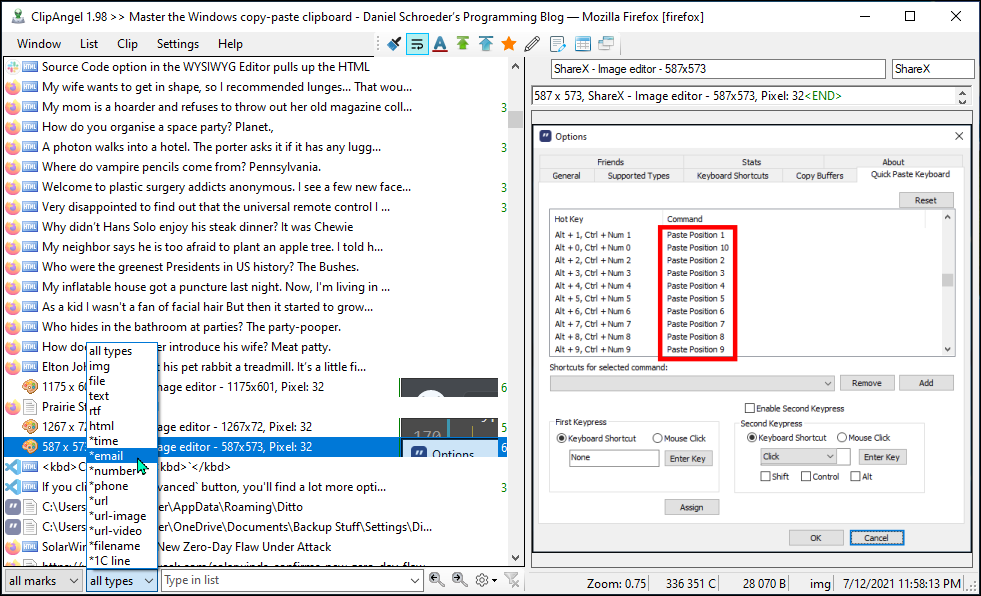Confirm the Options dialog with OK
981x596 pixels.
pyautogui.click(x=816, y=538)
